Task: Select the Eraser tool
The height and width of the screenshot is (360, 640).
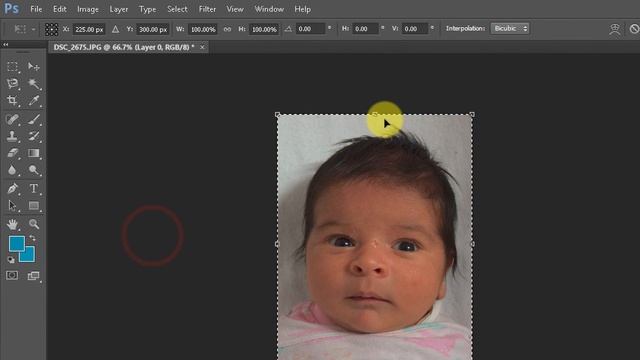Action: click(12, 153)
